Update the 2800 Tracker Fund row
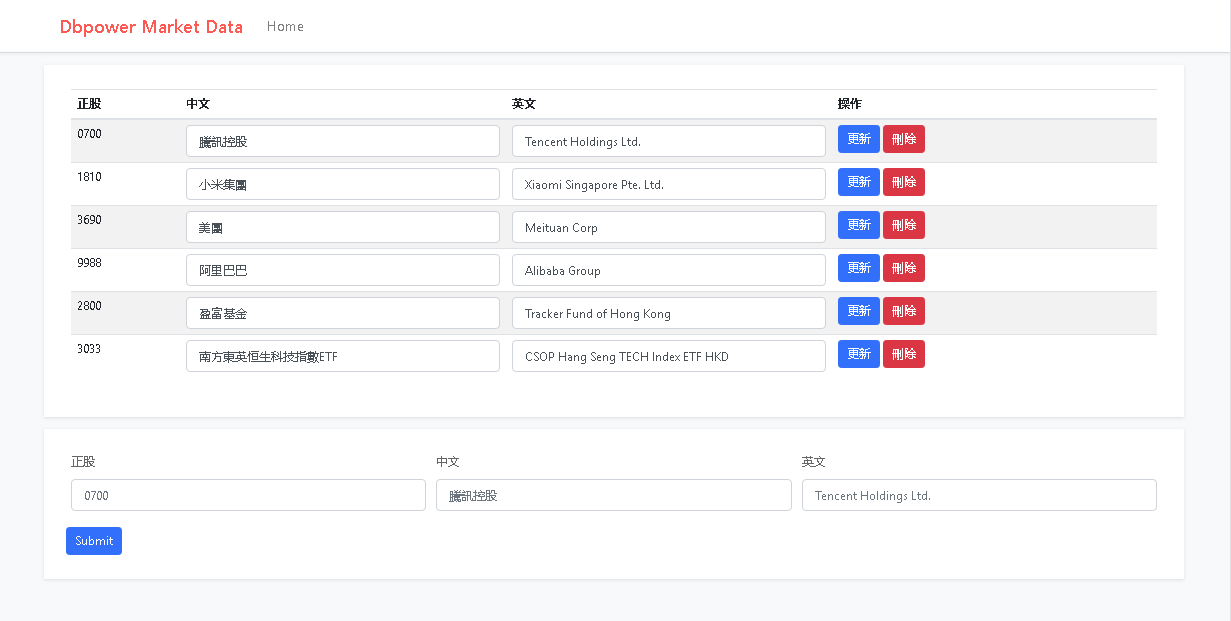 click(859, 311)
